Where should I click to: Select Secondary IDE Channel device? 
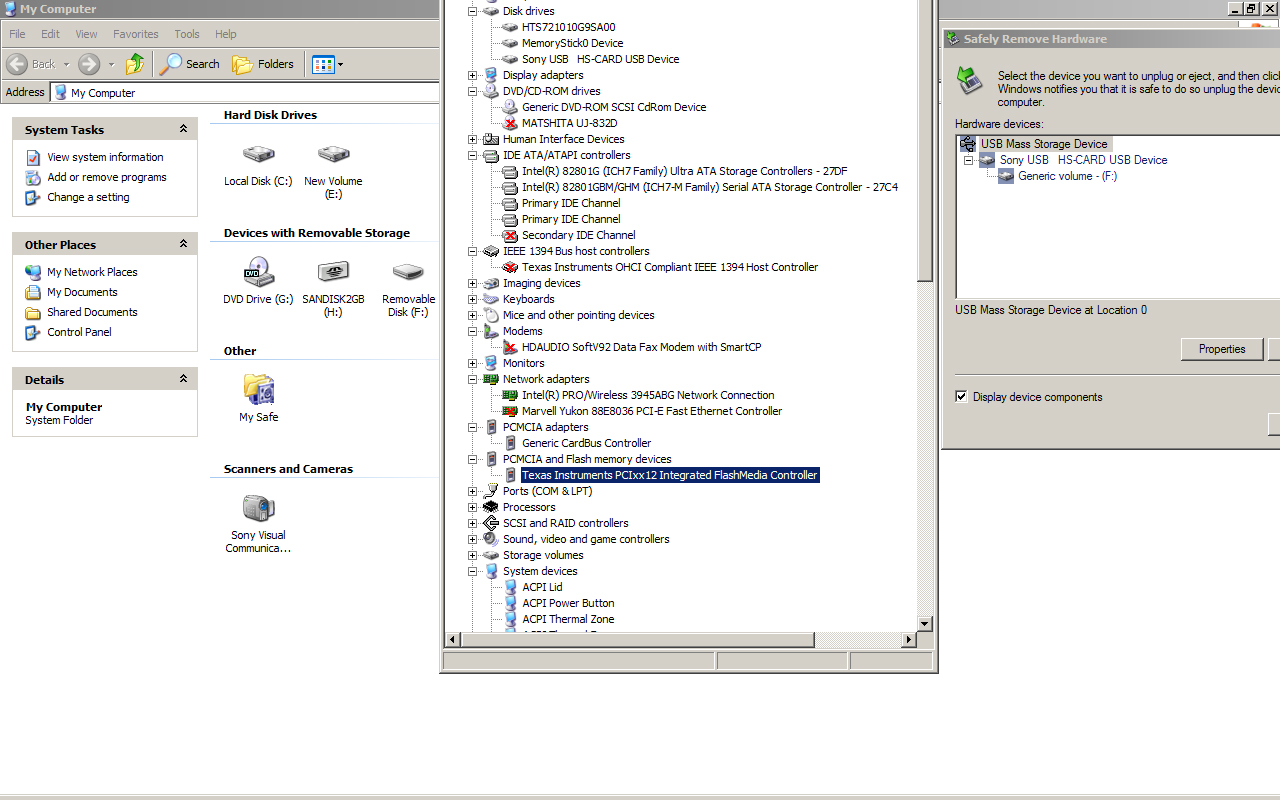[578, 235]
